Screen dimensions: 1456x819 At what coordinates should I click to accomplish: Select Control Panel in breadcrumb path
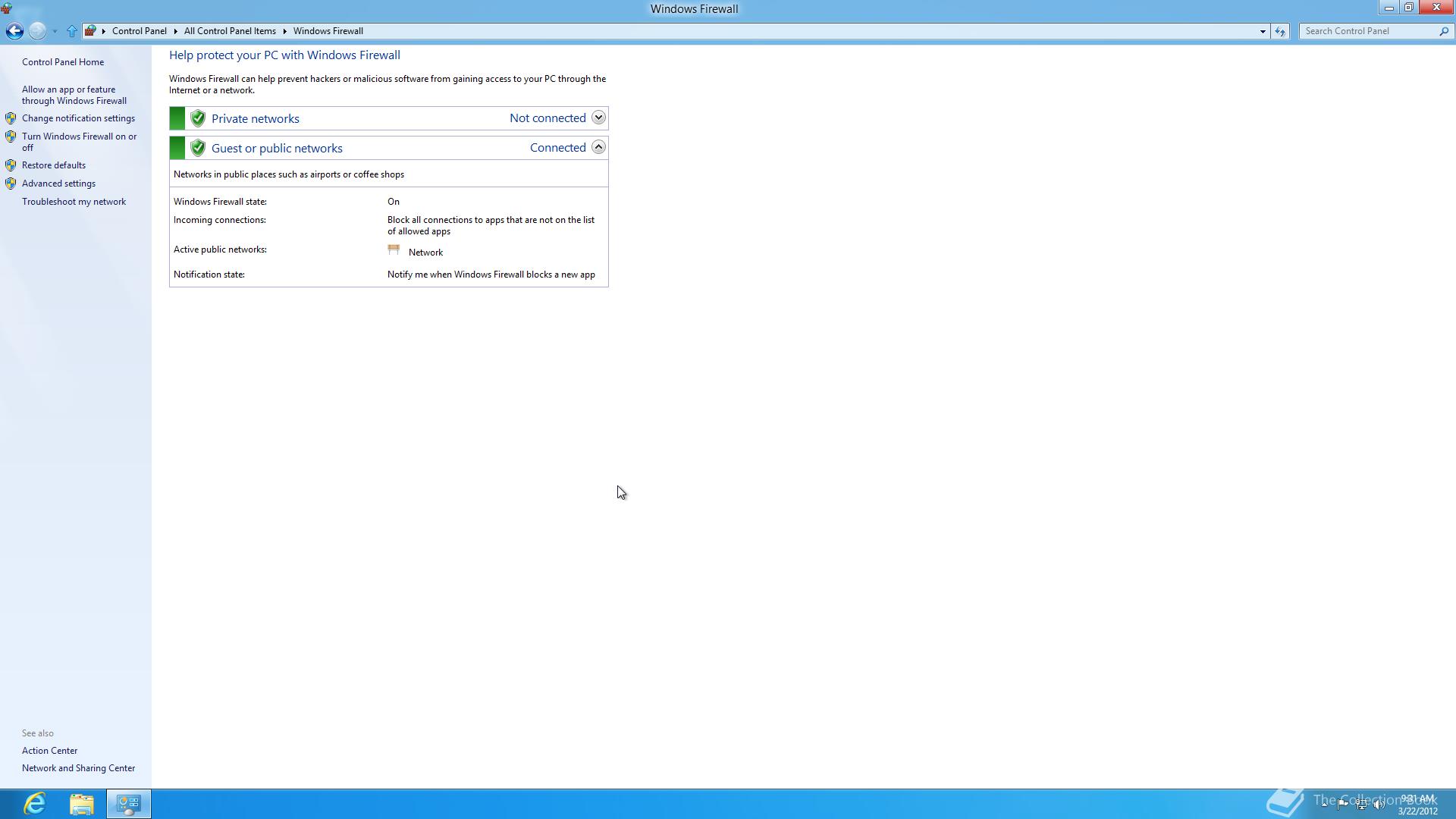coord(139,31)
